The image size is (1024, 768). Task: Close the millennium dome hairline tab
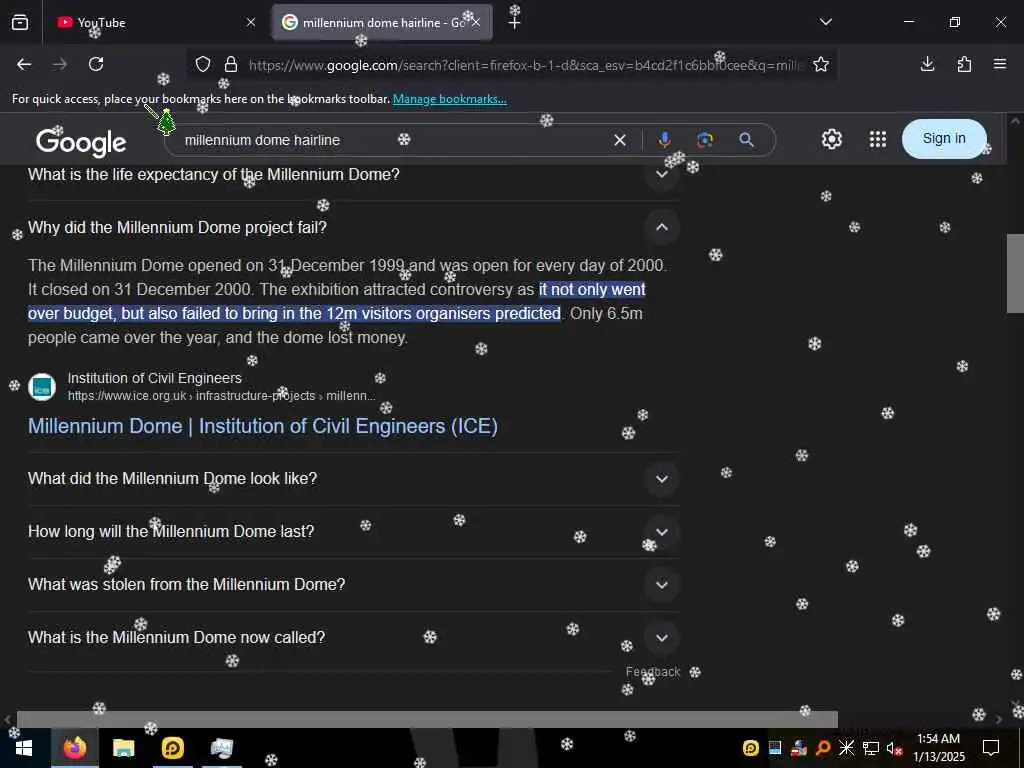click(x=476, y=23)
